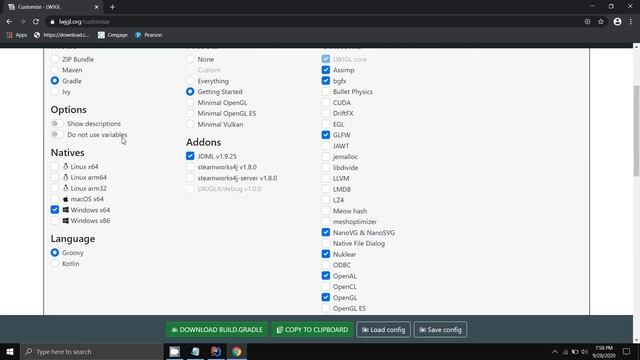Uncheck the bgfx binding

tap(326, 81)
